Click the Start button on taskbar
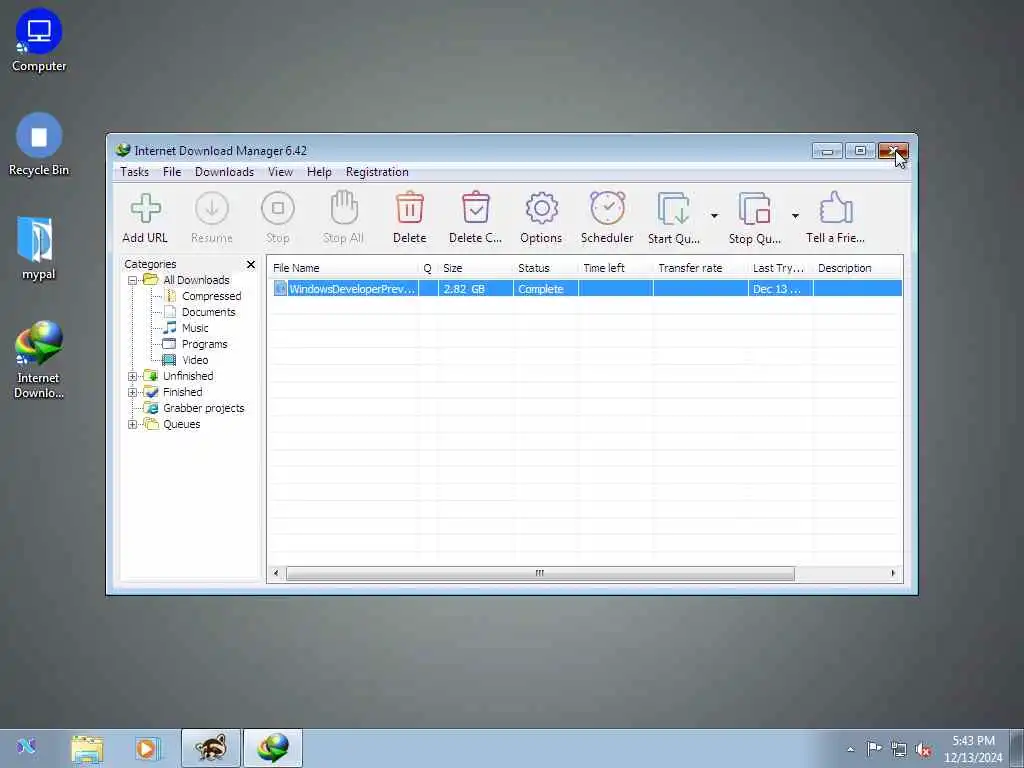 (26, 746)
